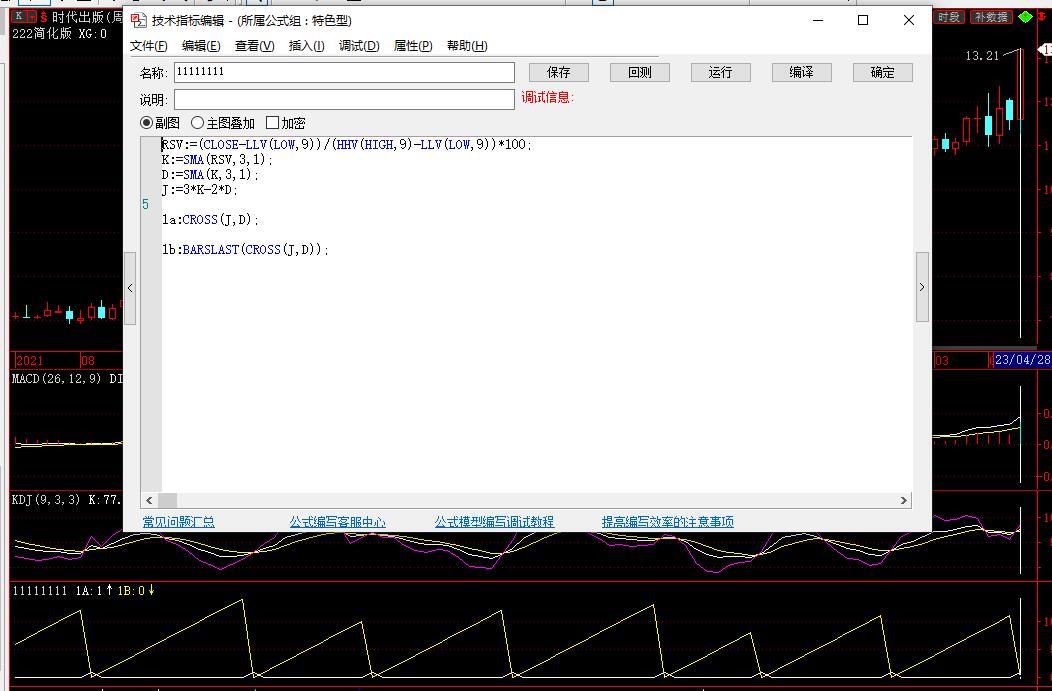Open the 属性(P) menu
Viewport: 1052px width, 691px height.
click(x=413, y=46)
